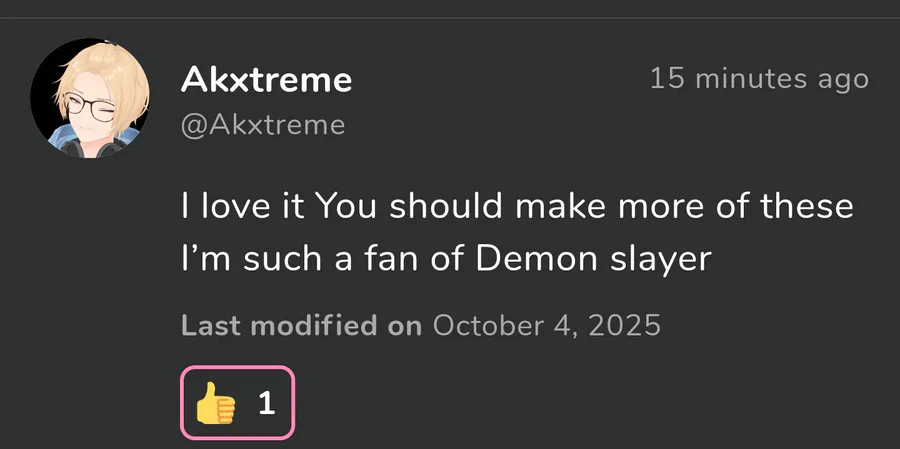This screenshot has width=900, height=449.
Task: Click the words "Demon slayer" in the comment
Action: [593, 259]
